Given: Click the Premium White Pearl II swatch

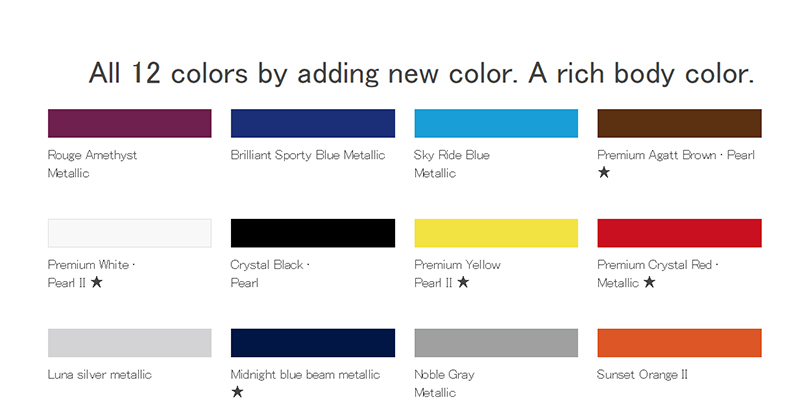Looking at the screenshot, I should coord(130,233).
